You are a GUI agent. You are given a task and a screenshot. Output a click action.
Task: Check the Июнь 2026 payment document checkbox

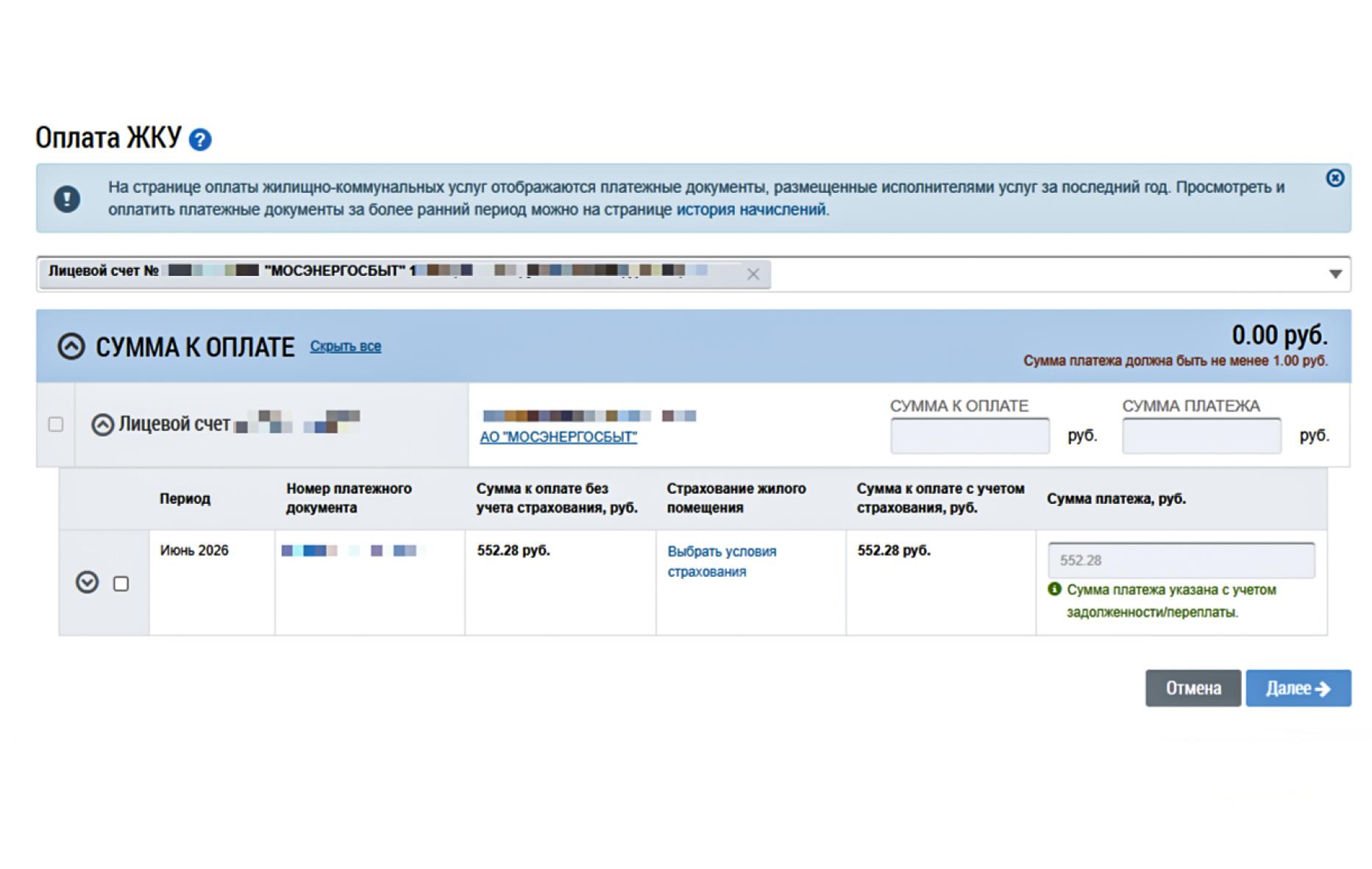click(121, 584)
